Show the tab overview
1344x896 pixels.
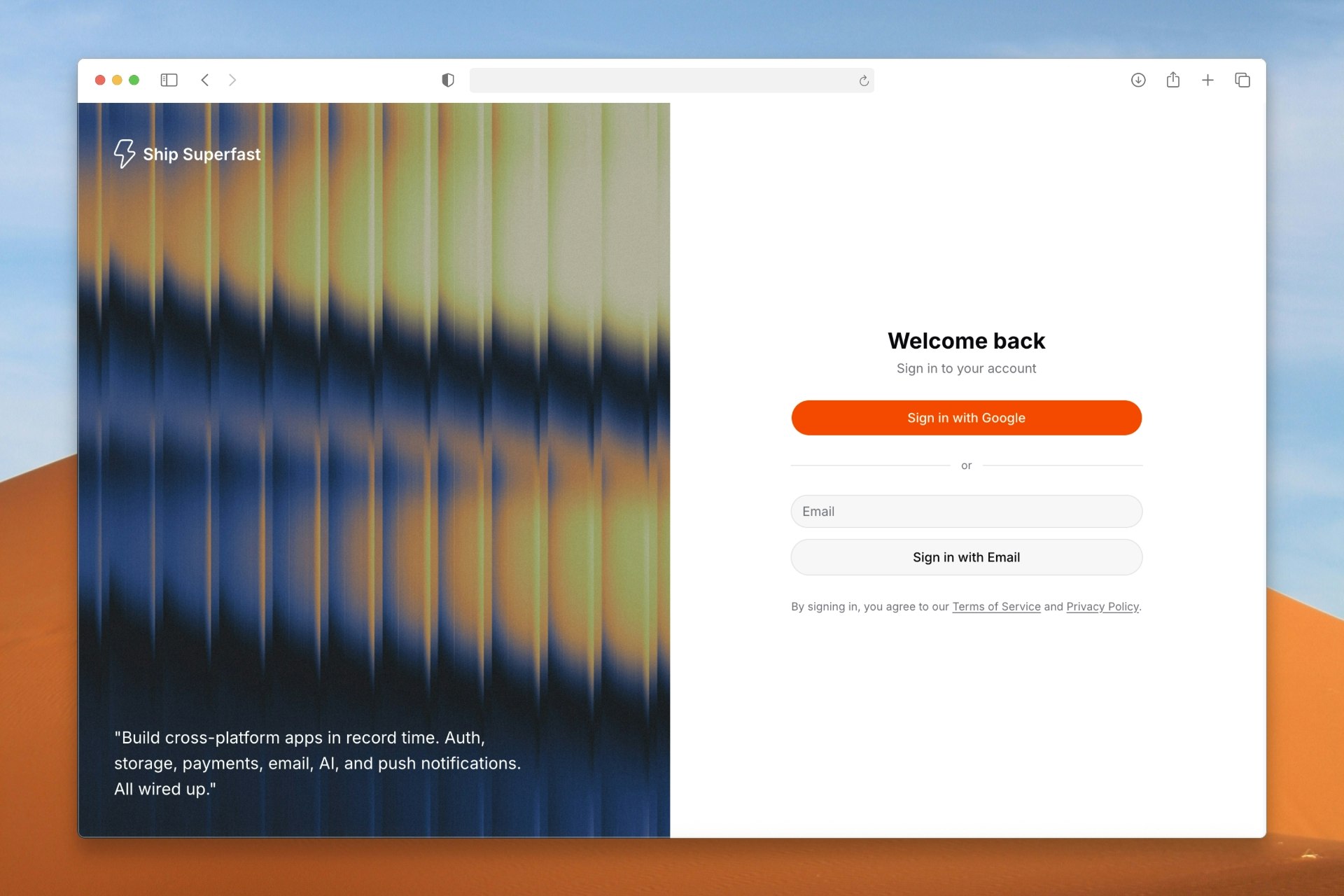click(x=1242, y=80)
